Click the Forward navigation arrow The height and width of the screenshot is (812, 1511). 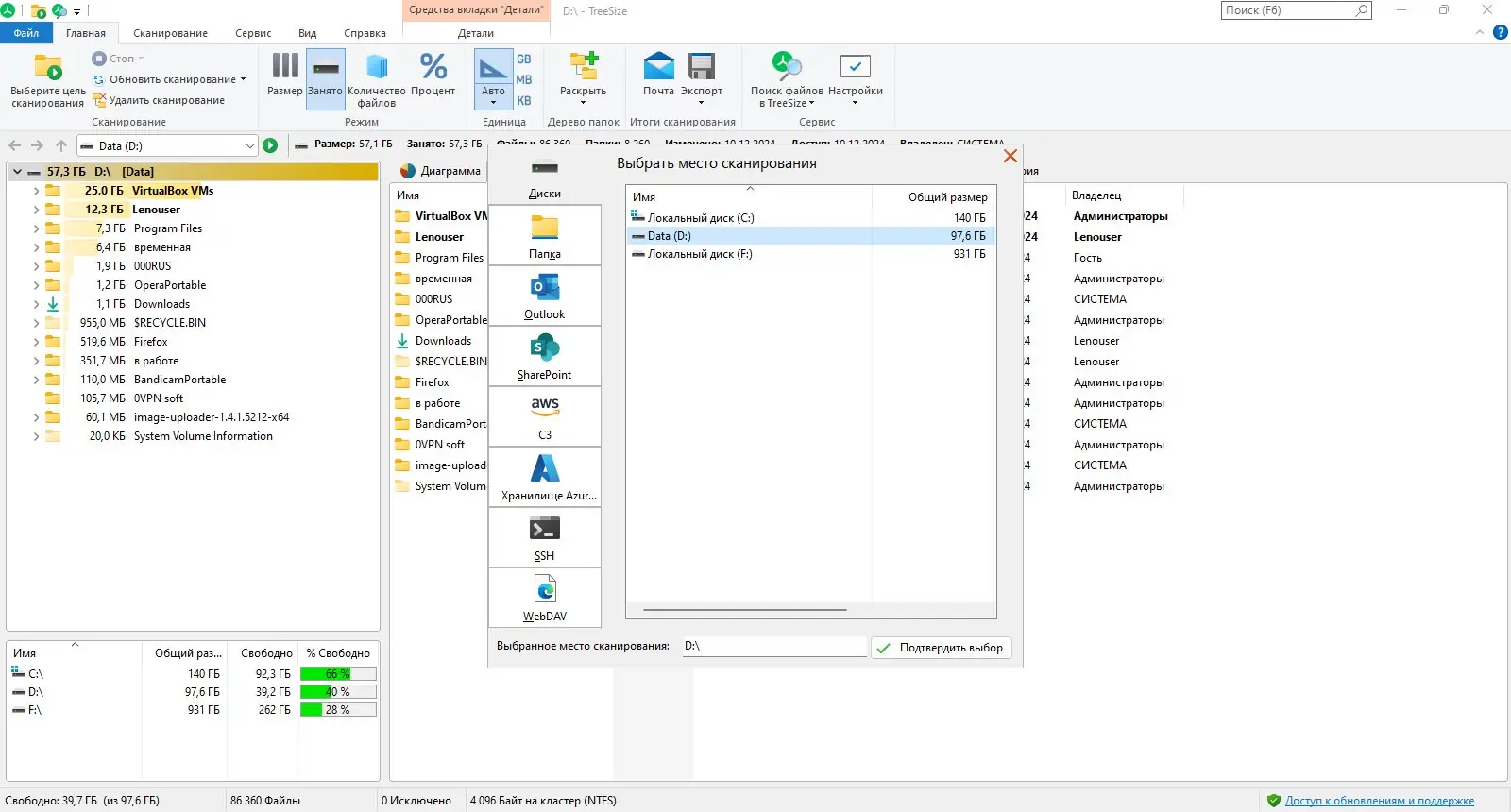[x=37, y=145]
